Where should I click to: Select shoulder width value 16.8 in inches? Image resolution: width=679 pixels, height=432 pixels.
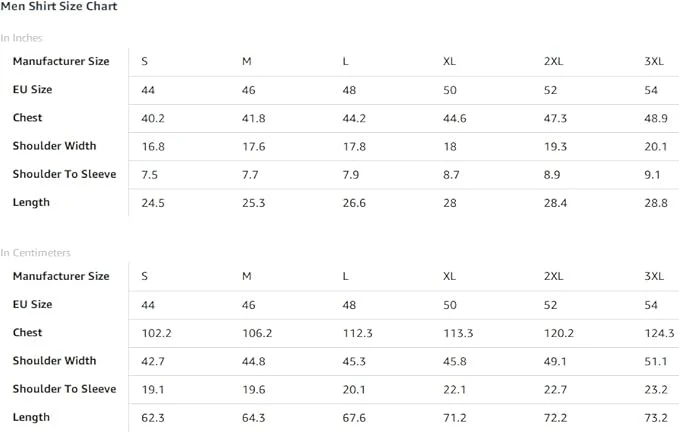coord(153,146)
